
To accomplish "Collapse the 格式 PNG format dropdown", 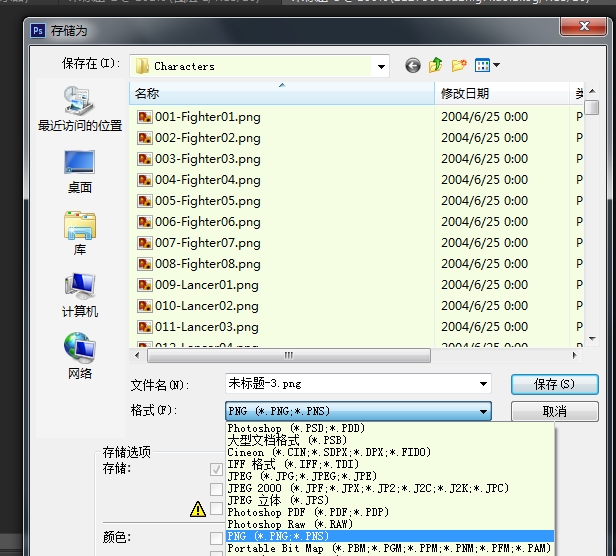I will tap(483, 411).
